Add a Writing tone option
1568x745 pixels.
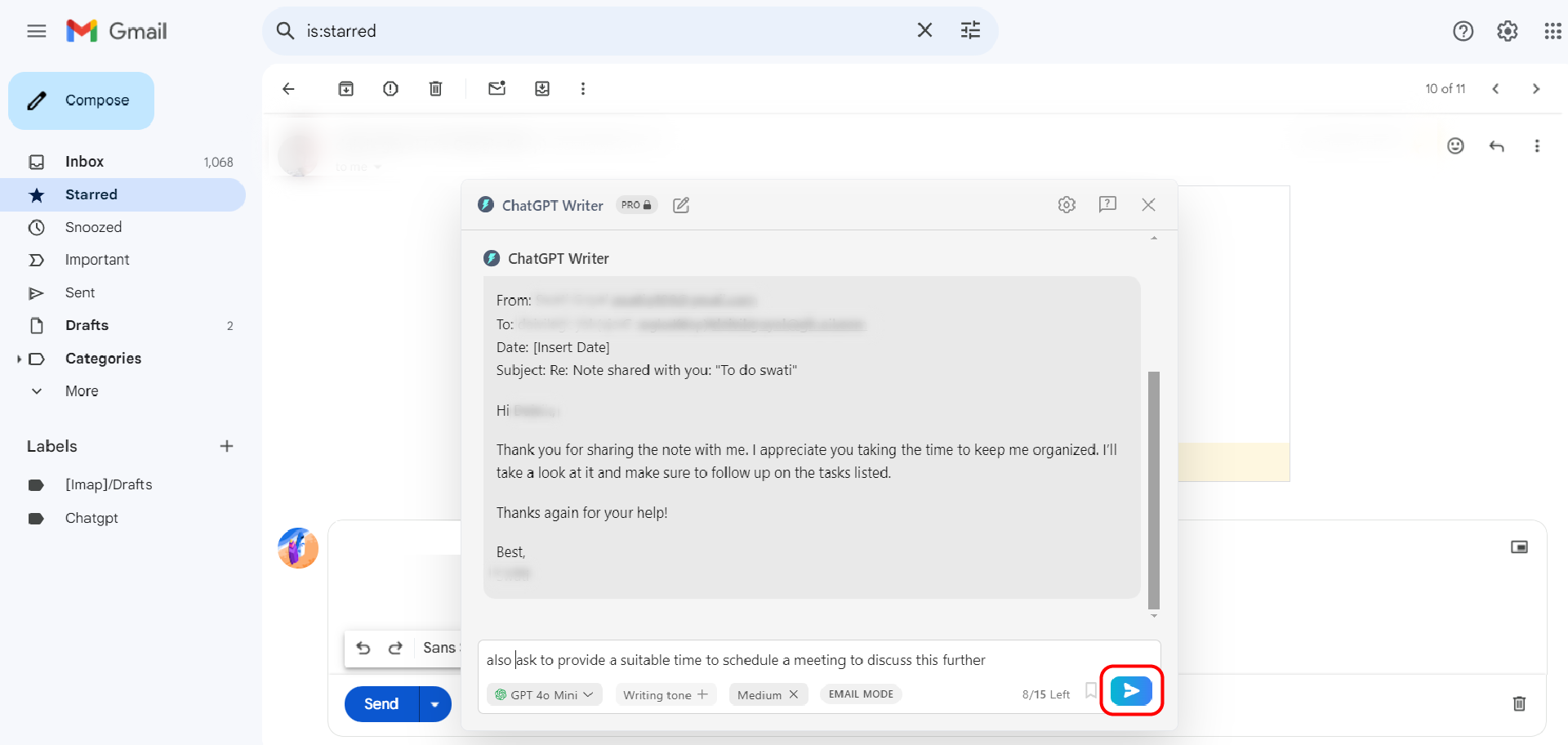click(x=666, y=694)
